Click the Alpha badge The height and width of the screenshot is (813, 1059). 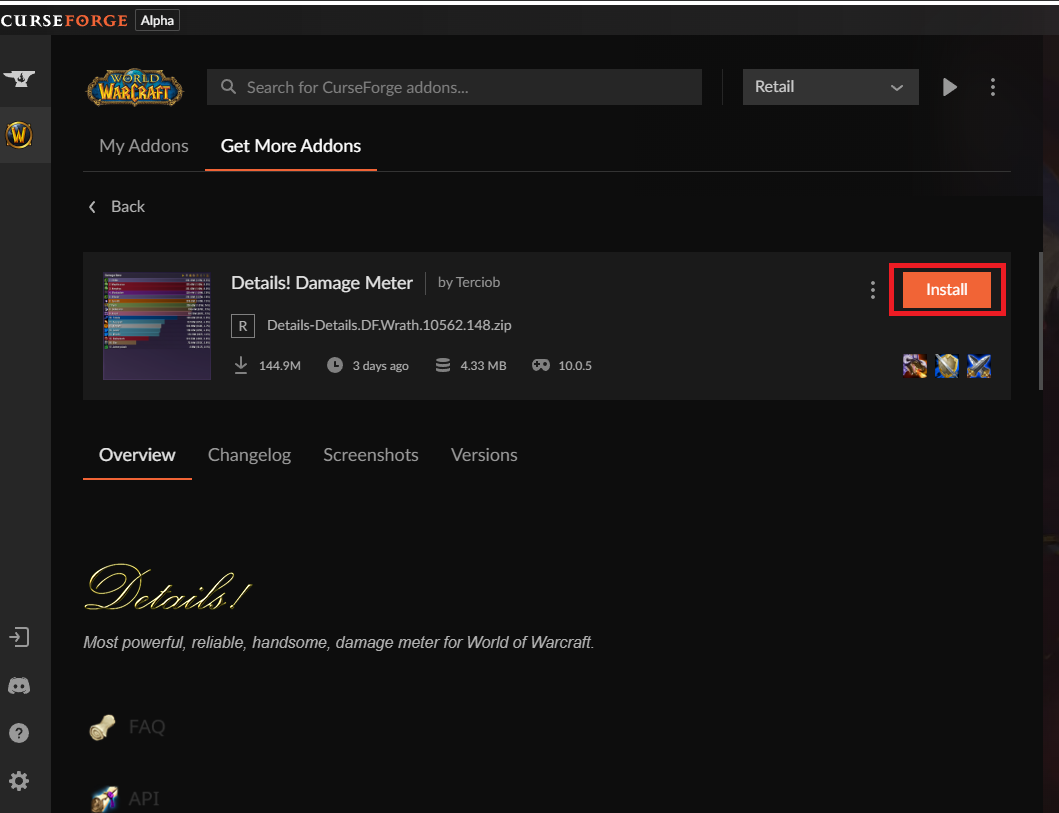157,20
